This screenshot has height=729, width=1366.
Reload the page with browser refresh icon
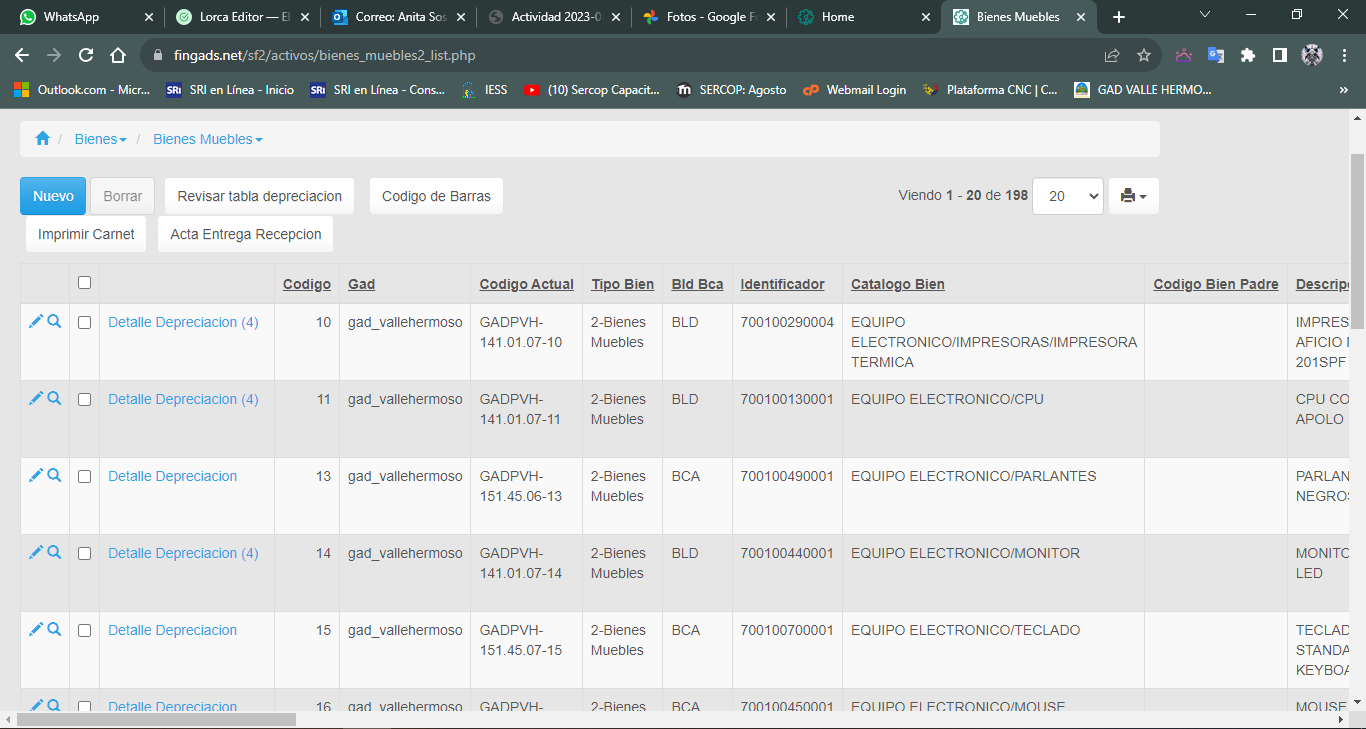(86, 56)
